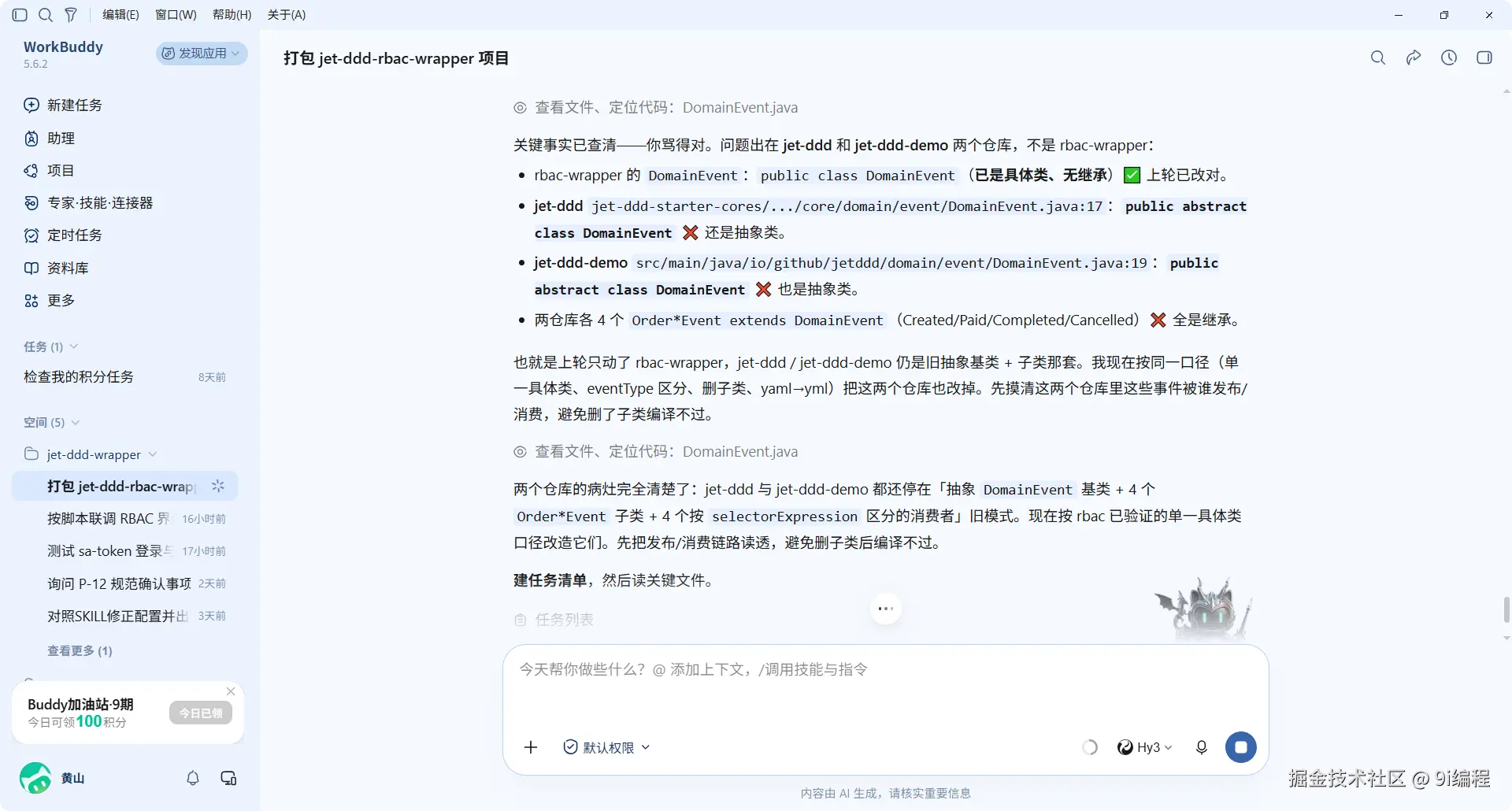Toggle the sidebar panel icon in title bar
The image size is (1512, 811).
pos(20,15)
